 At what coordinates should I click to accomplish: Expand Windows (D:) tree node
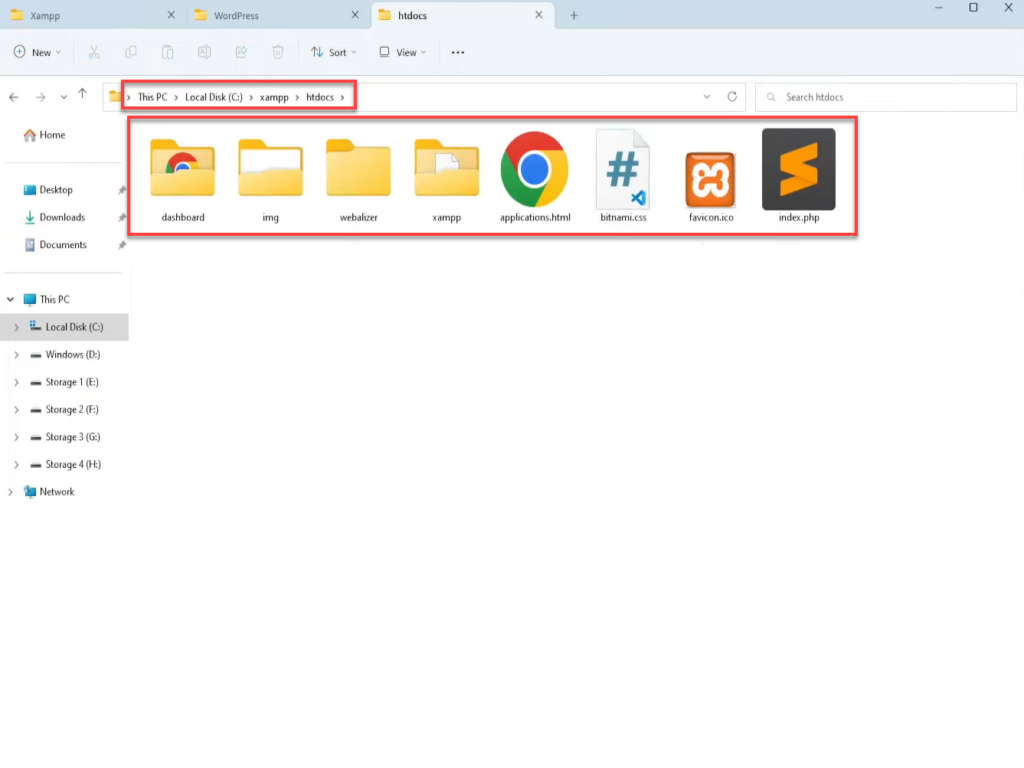16,355
